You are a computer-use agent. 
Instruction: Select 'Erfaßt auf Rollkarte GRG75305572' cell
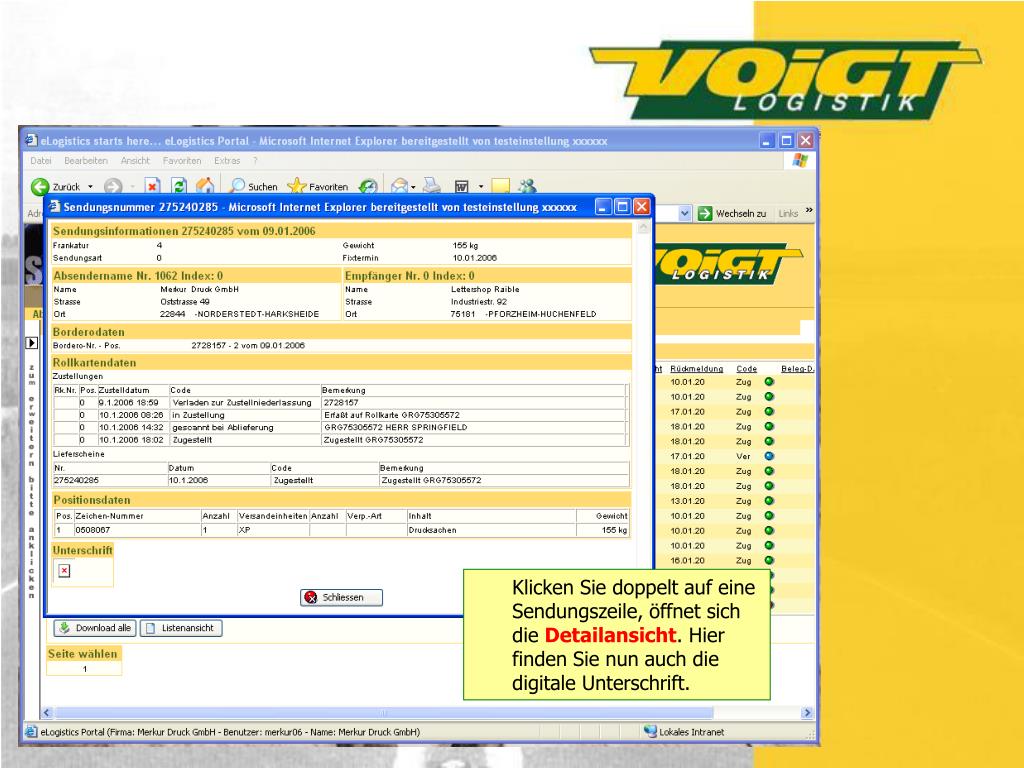pos(474,415)
